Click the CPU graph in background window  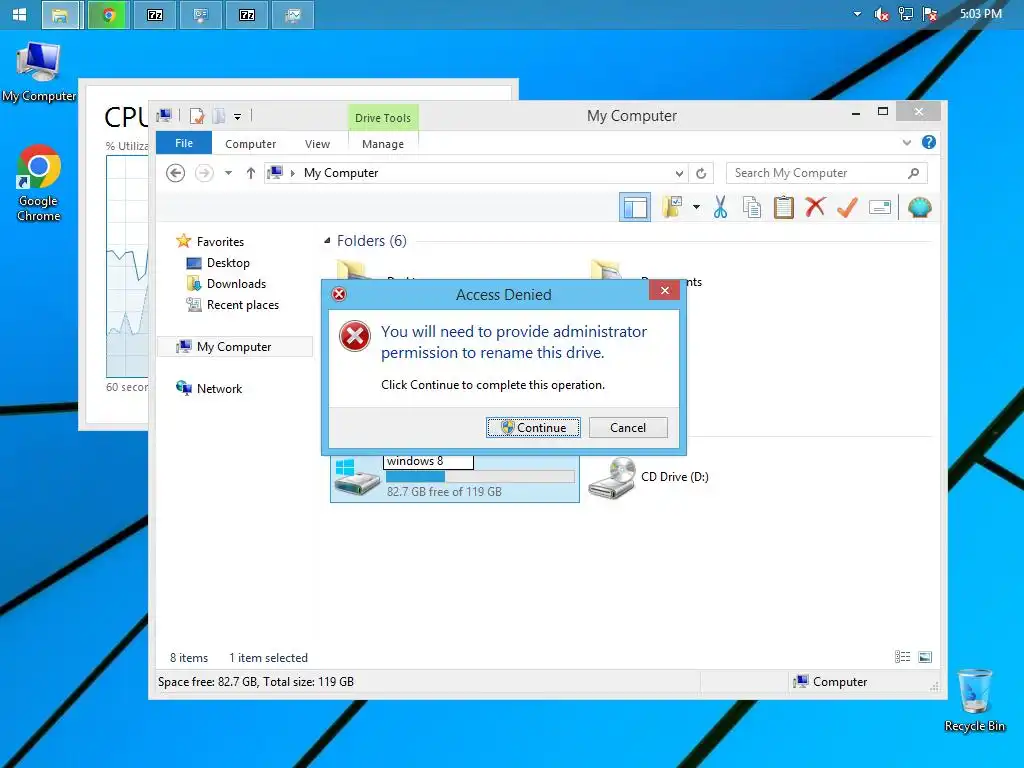point(128,266)
